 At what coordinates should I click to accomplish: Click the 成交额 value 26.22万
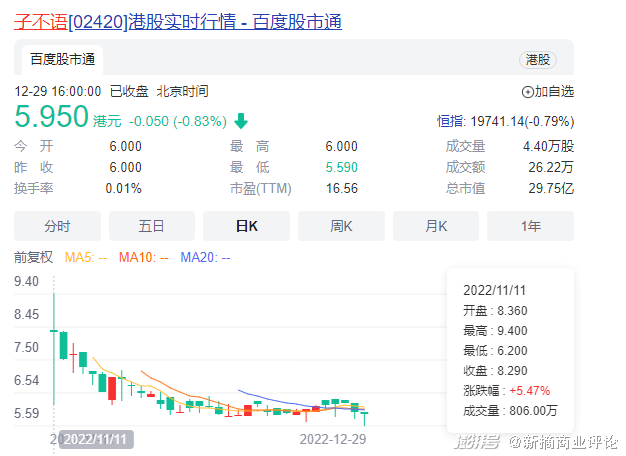[551, 167]
